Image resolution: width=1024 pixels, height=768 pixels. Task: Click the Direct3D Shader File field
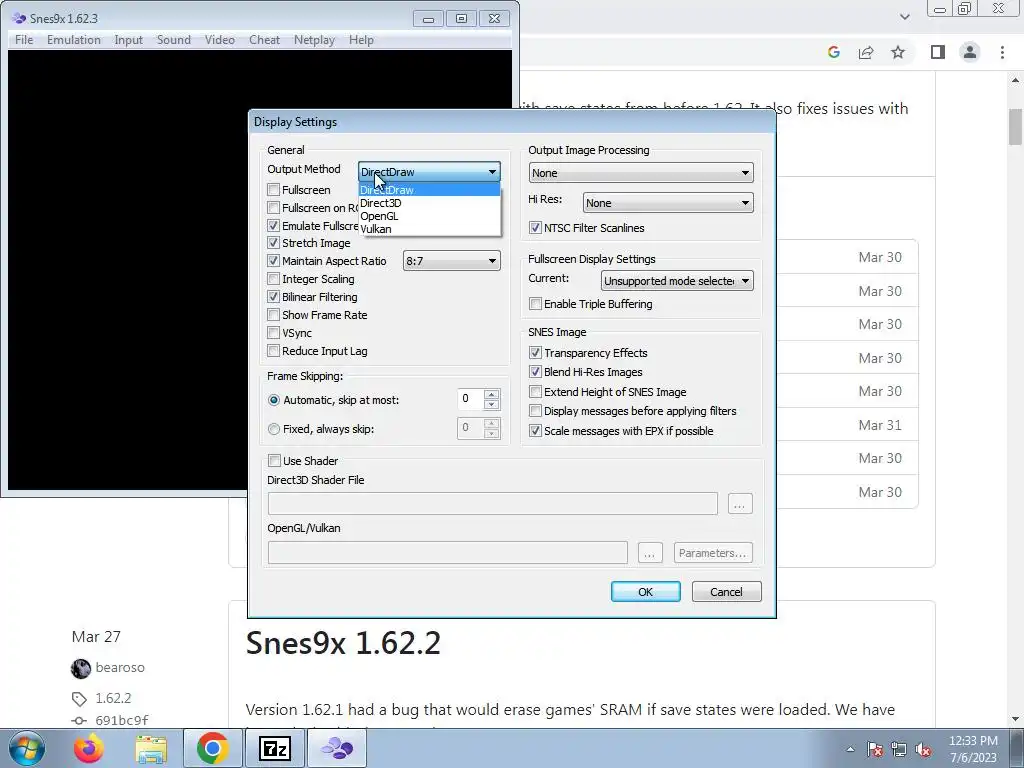pyautogui.click(x=492, y=504)
